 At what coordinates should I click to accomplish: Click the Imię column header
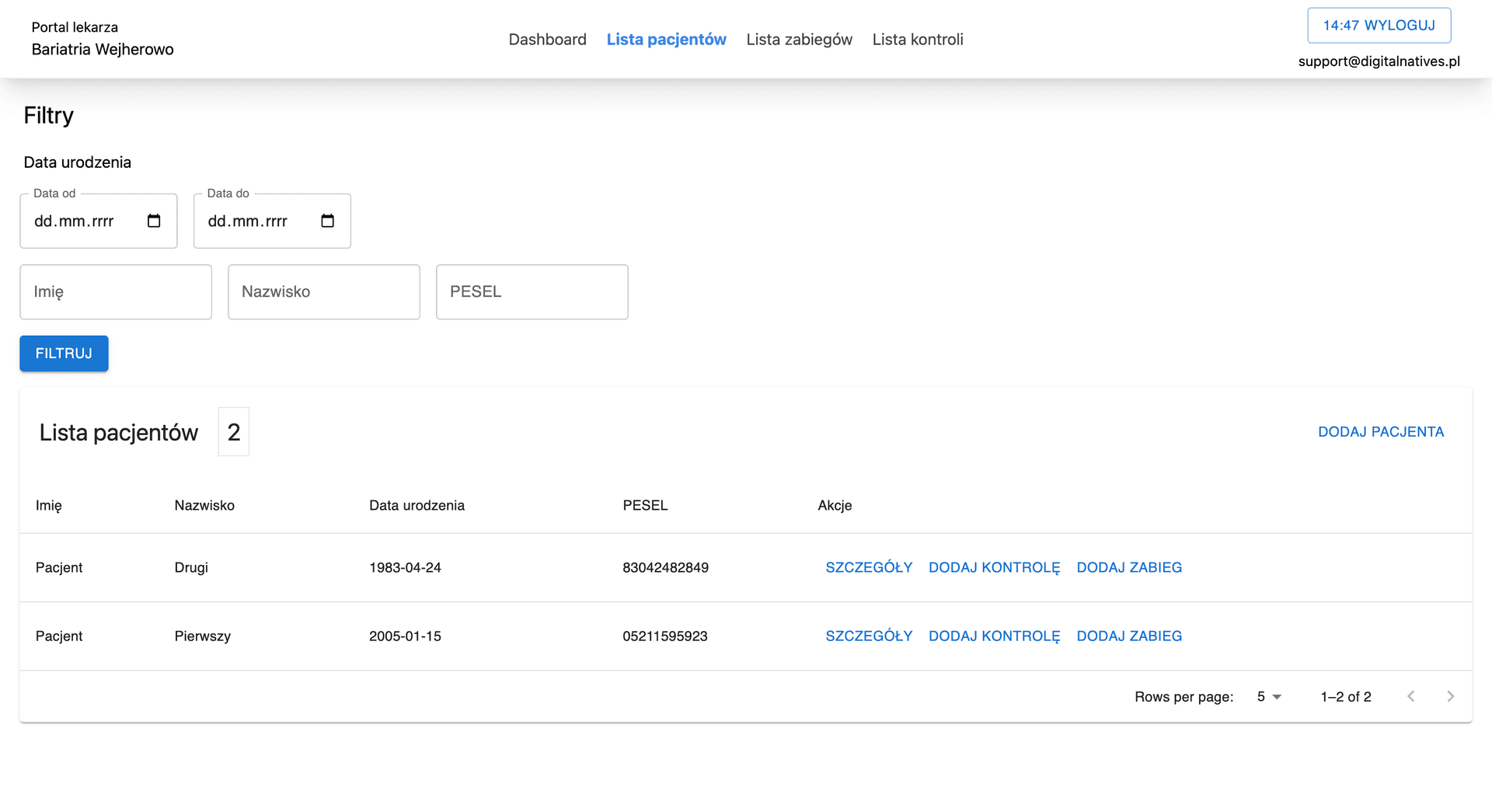click(48, 506)
